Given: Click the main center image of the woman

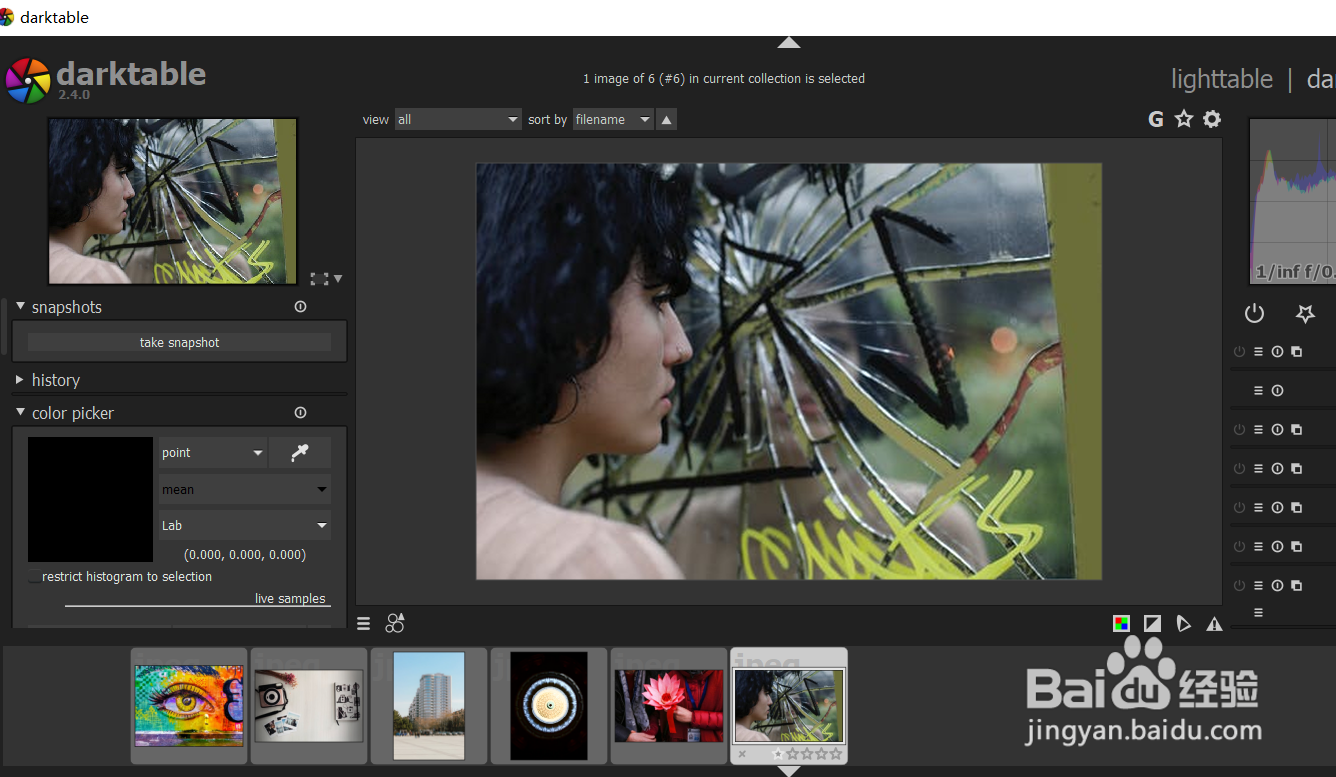Looking at the screenshot, I should click(x=789, y=371).
